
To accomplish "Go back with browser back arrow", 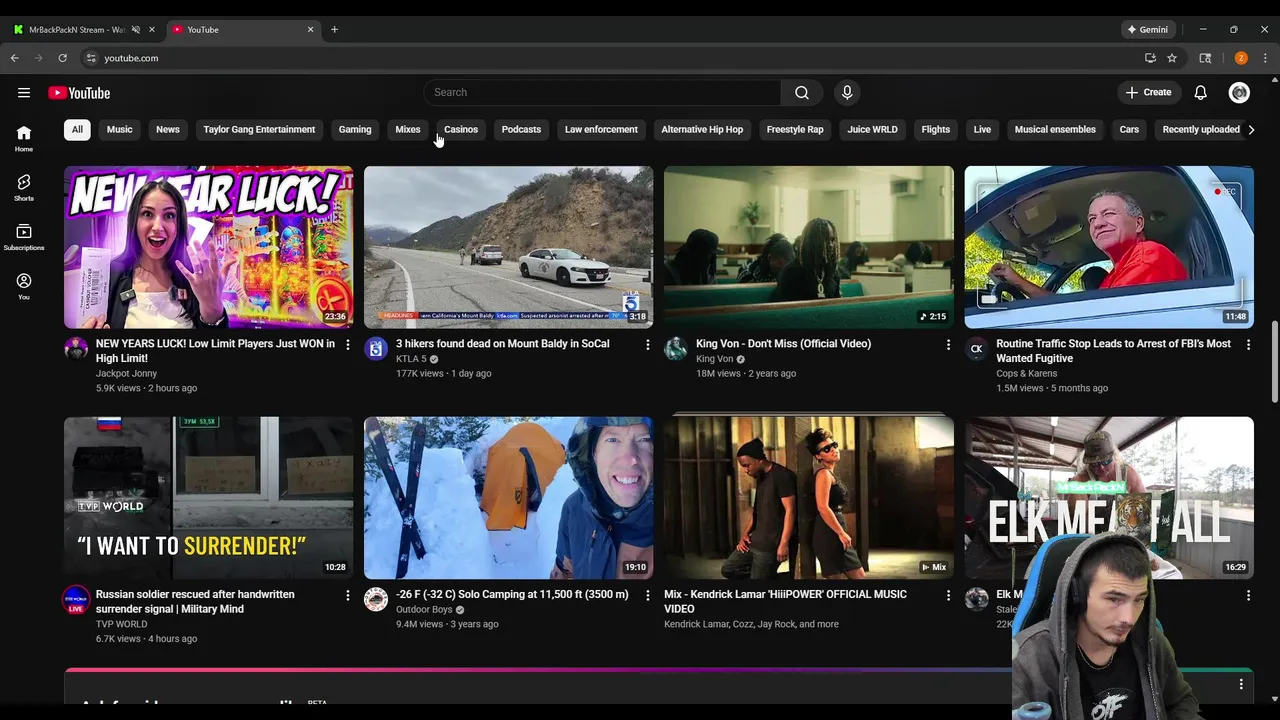I will (x=15, y=58).
